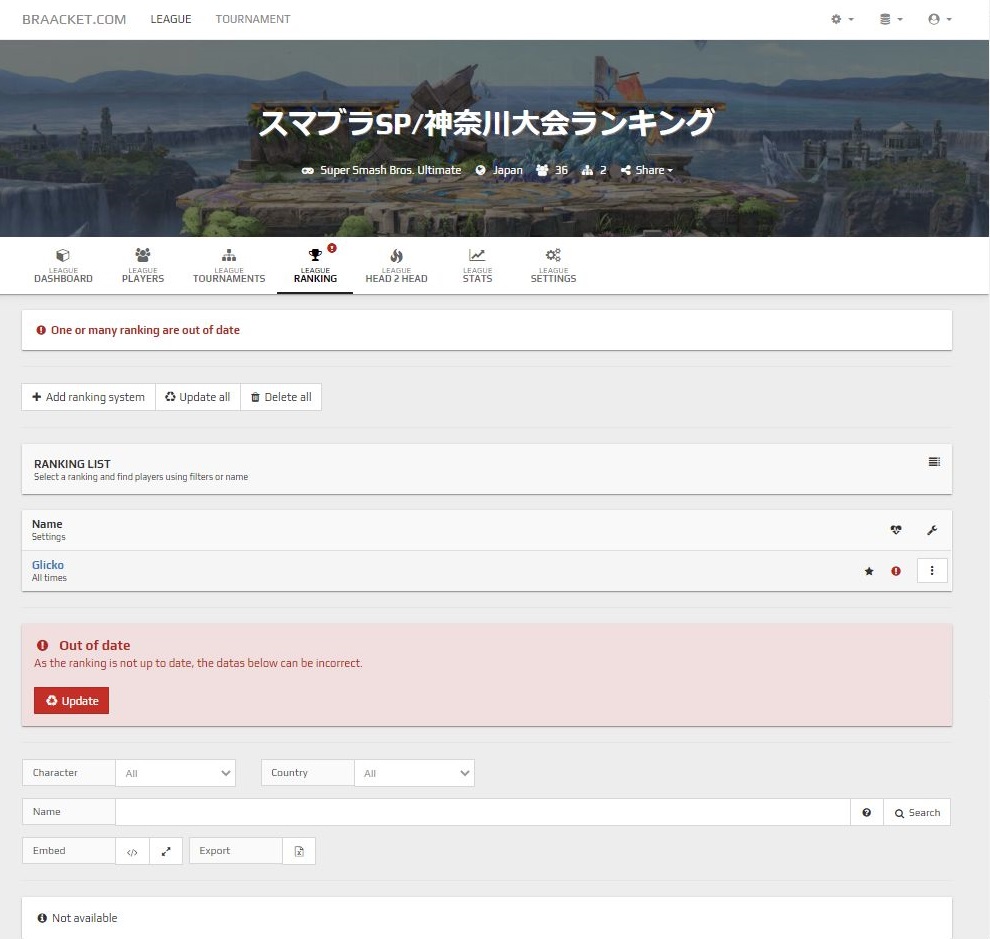The width and height of the screenshot is (990, 939).
Task: Switch to the League Players tab
Action: point(143,266)
